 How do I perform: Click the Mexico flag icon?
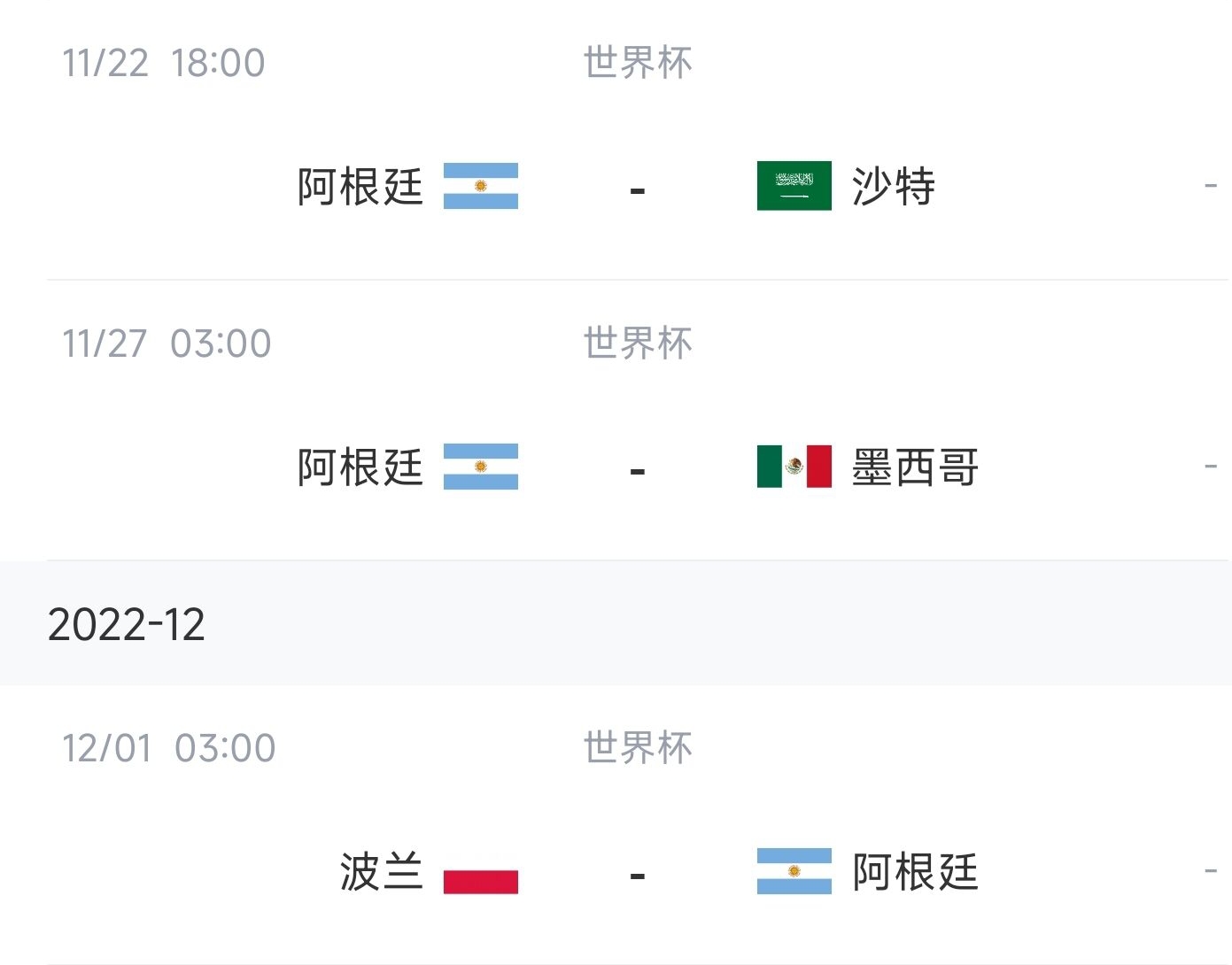(x=794, y=467)
